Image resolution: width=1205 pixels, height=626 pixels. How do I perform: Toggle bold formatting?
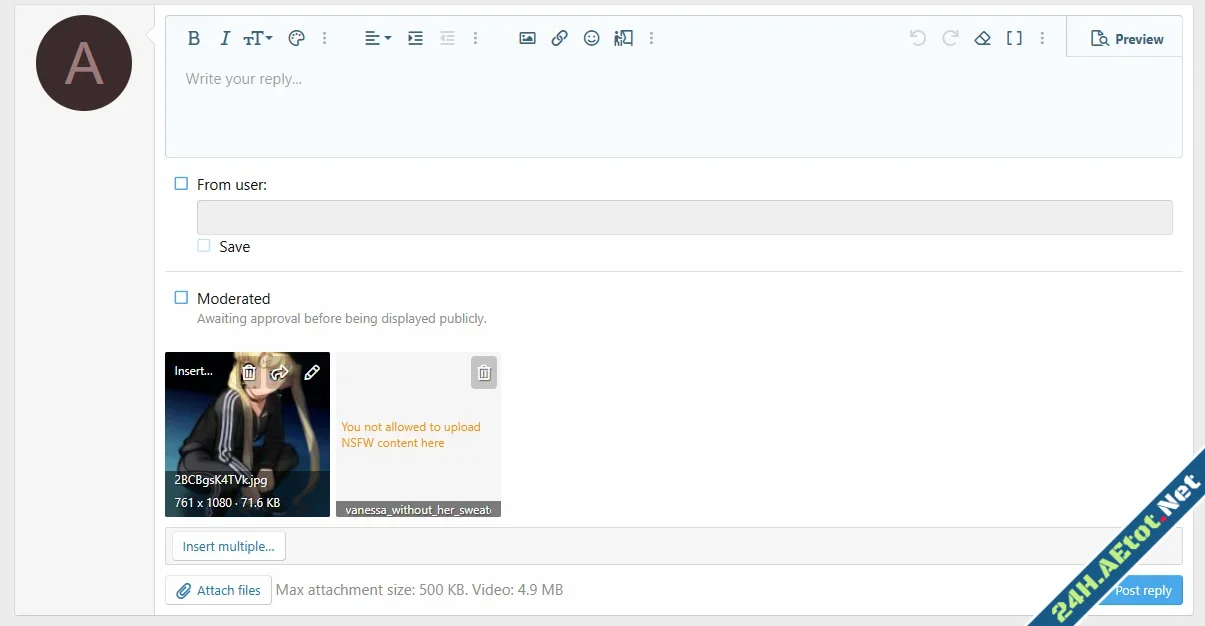point(195,38)
